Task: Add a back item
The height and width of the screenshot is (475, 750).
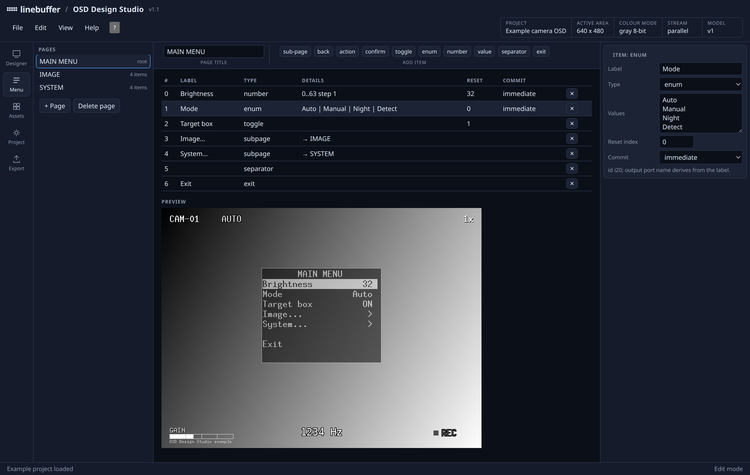Action: (x=323, y=52)
